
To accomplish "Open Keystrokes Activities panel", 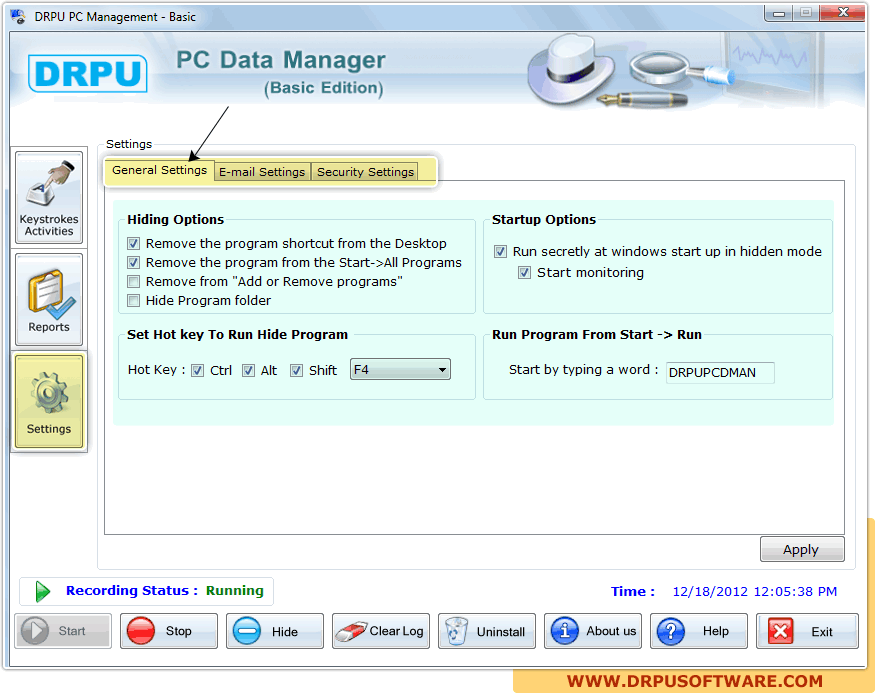I will coord(49,198).
